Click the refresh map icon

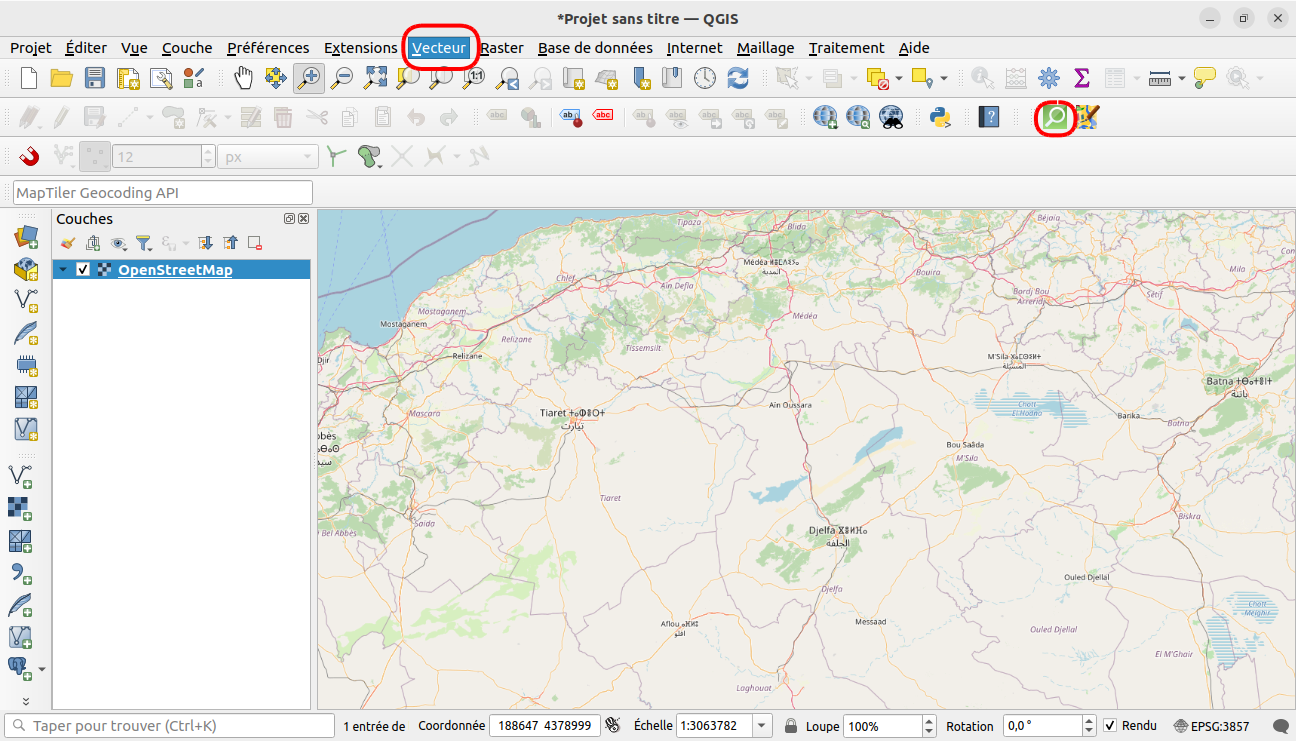[738, 77]
